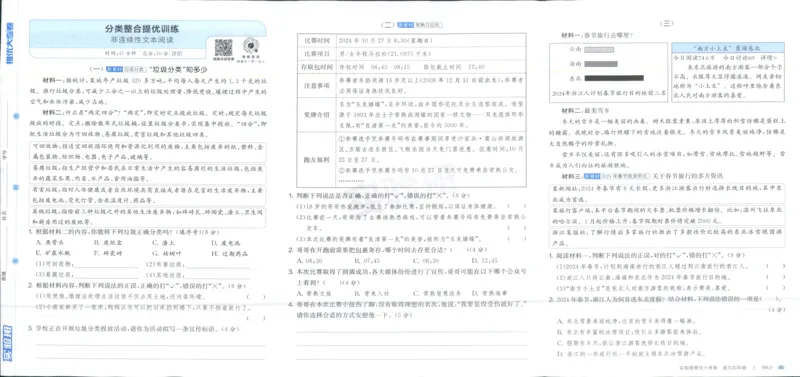This screenshot has width=800, height=377.
Task: Select answer A. 06:30
Action: point(309,260)
